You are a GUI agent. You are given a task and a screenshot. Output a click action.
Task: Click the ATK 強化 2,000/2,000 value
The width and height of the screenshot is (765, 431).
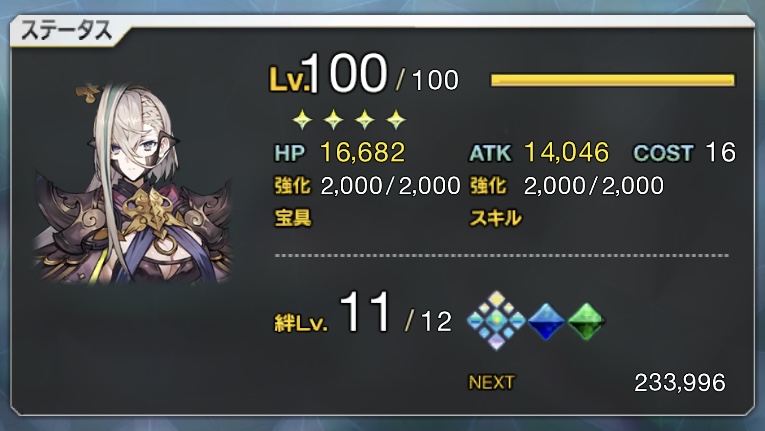pos(594,185)
